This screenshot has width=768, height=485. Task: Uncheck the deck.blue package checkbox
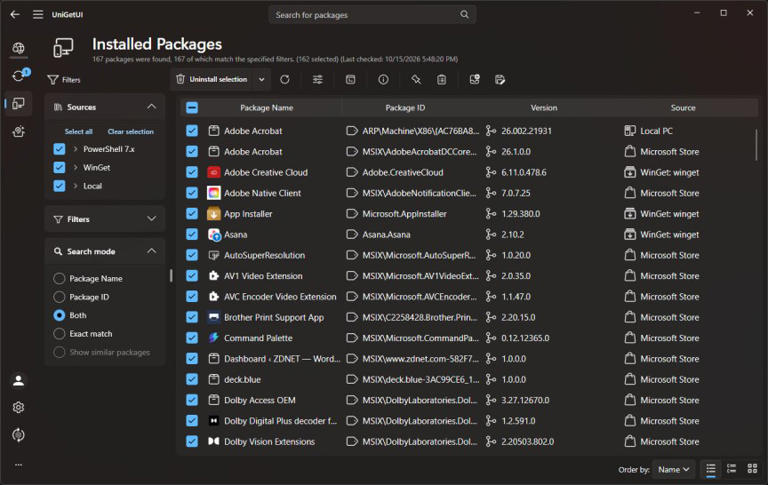point(192,379)
